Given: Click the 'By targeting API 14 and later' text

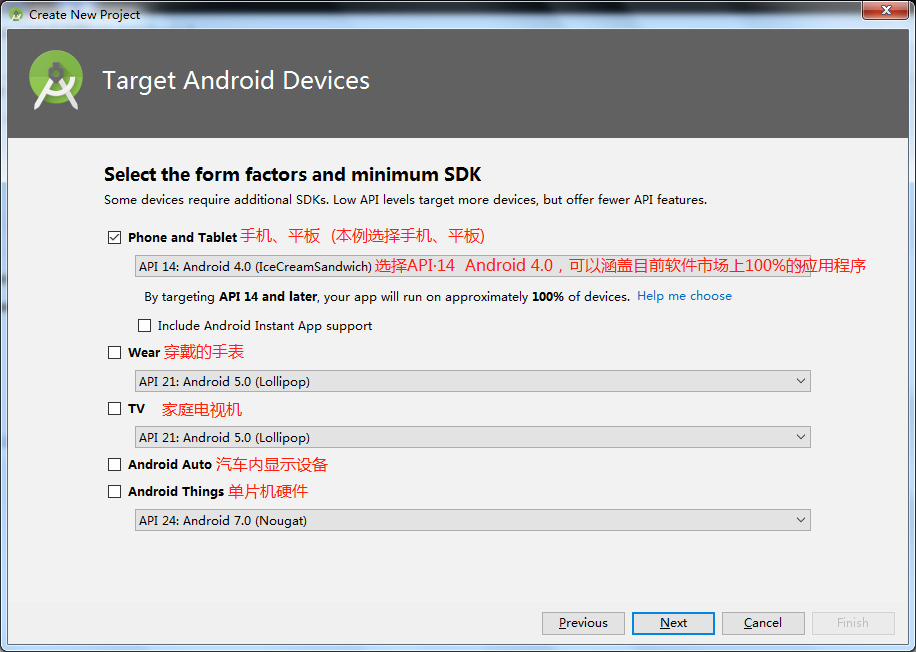Looking at the screenshot, I should (x=387, y=297).
